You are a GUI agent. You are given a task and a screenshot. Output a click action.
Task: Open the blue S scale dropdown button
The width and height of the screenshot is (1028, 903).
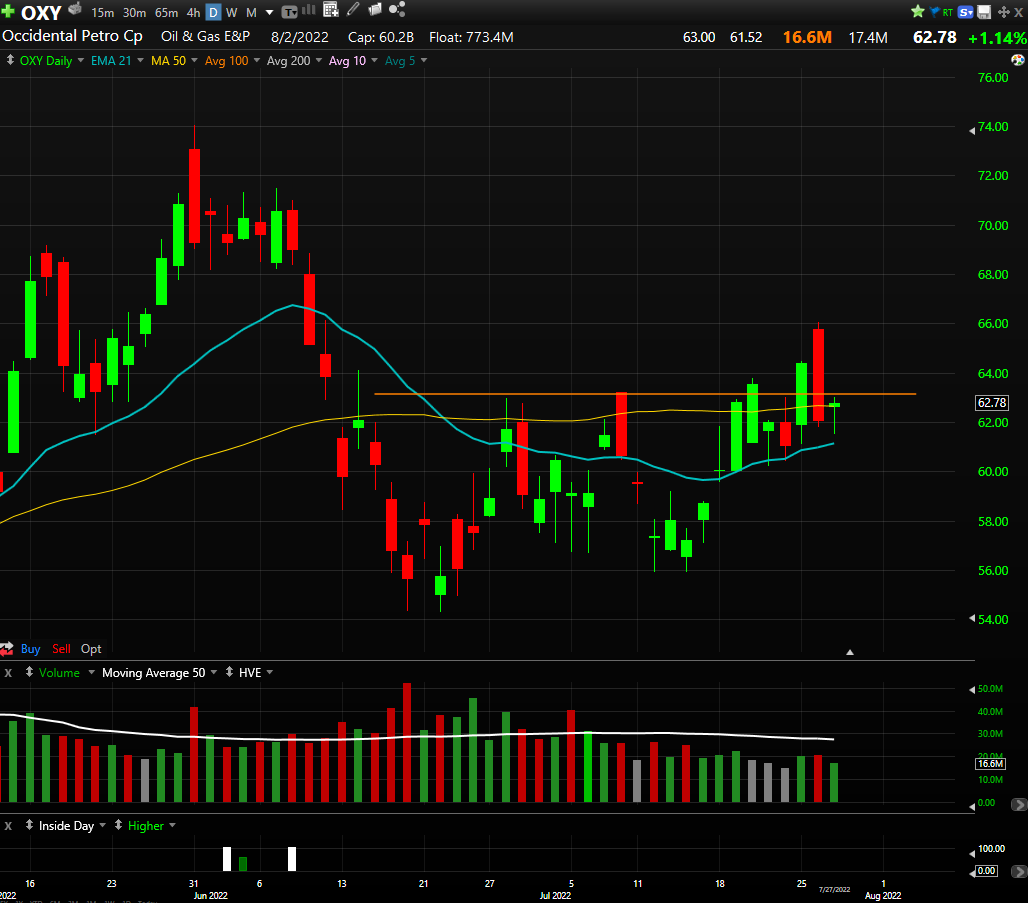tap(966, 12)
